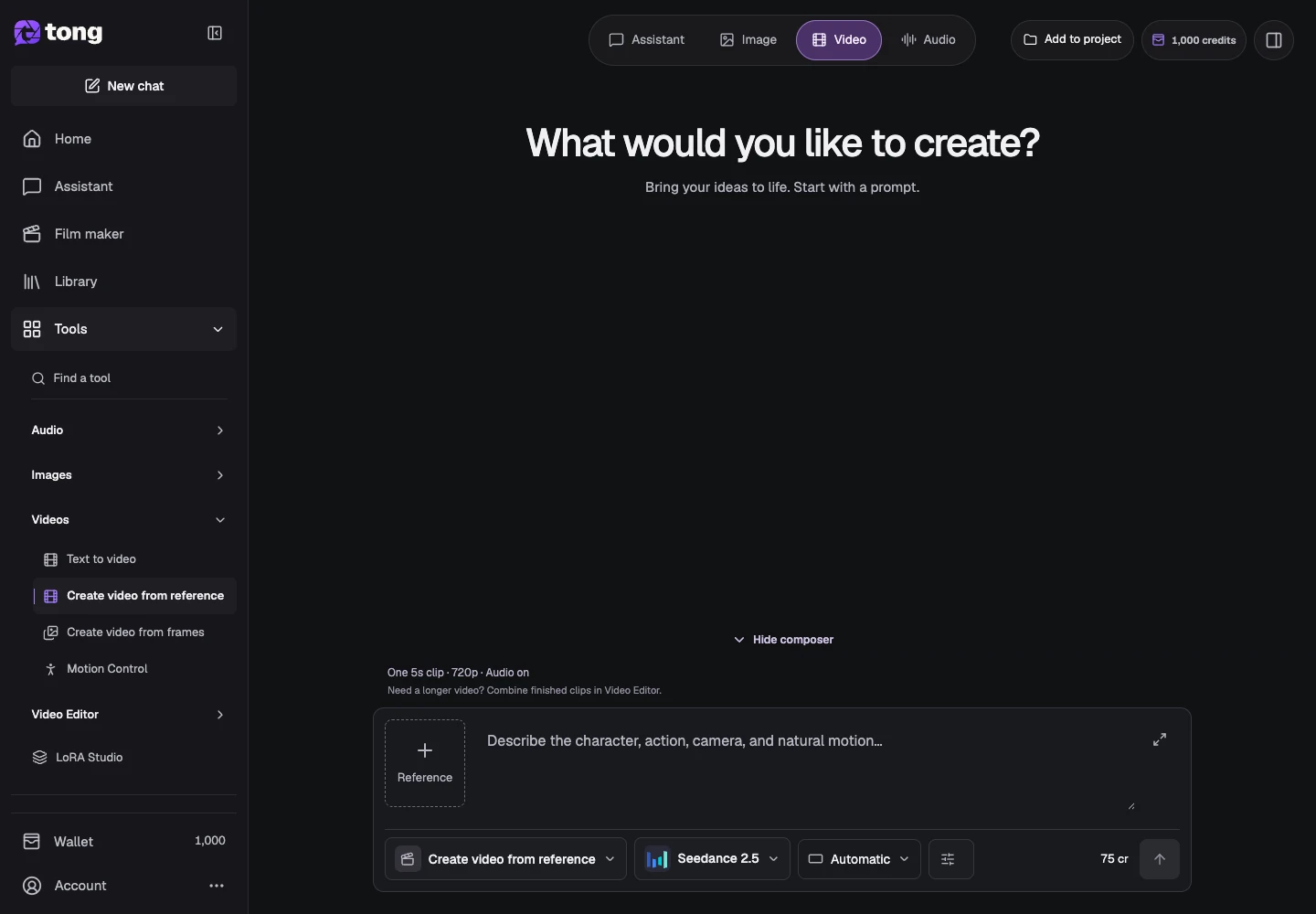Expand the Audio tools group
The width and height of the screenshot is (1316, 914).
128,430
